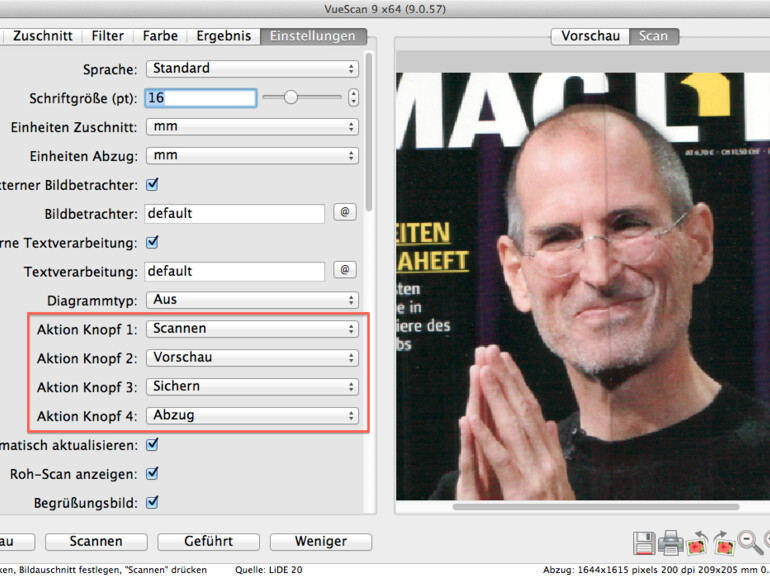Click the Schriftgröße text field
Screen dimensions: 770x578
pyautogui.click(x=200, y=98)
